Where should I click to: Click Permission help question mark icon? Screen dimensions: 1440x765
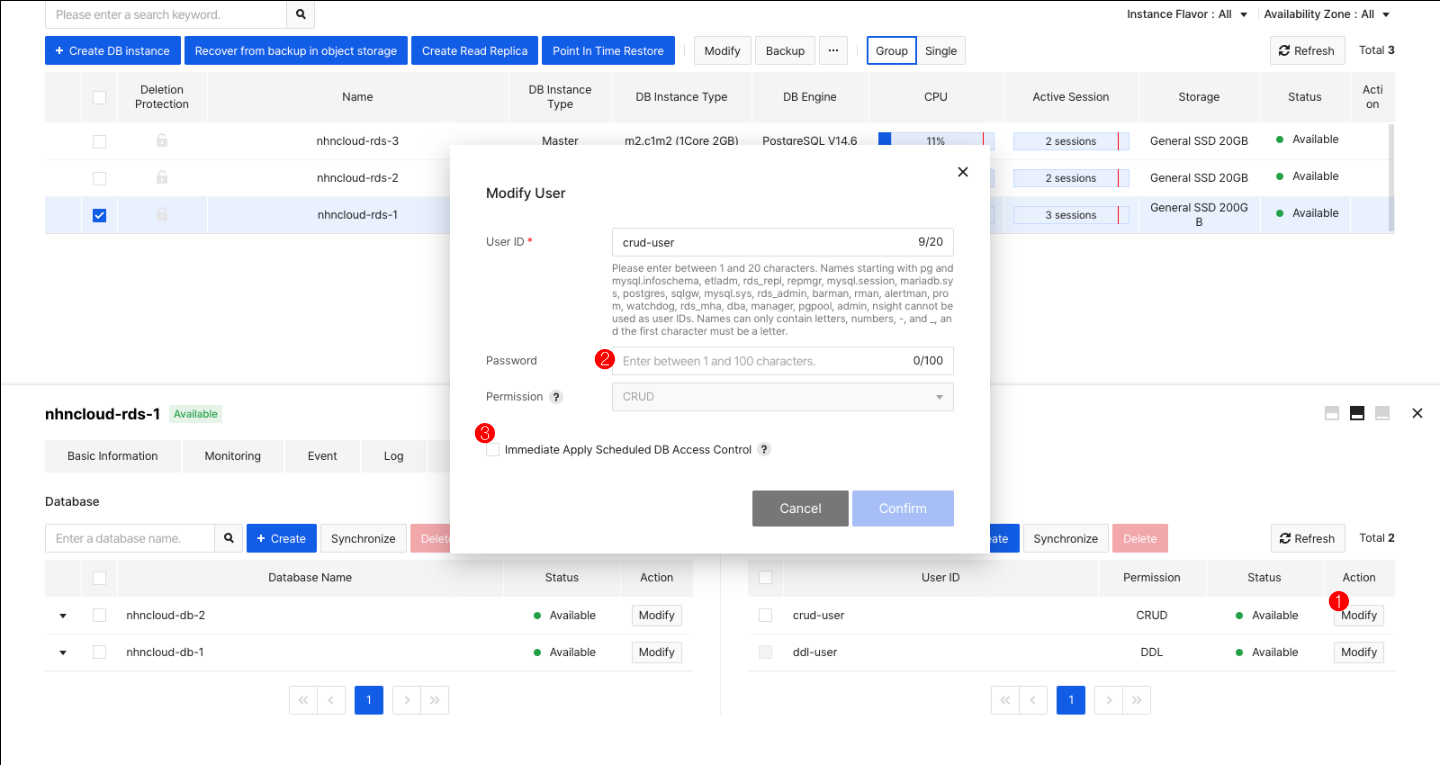click(556, 397)
